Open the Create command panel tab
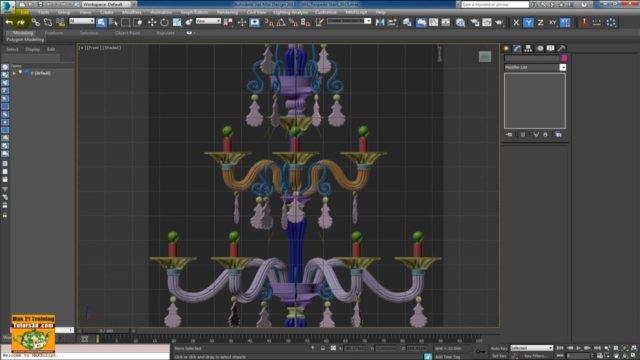640x360 pixels. [x=507, y=48]
